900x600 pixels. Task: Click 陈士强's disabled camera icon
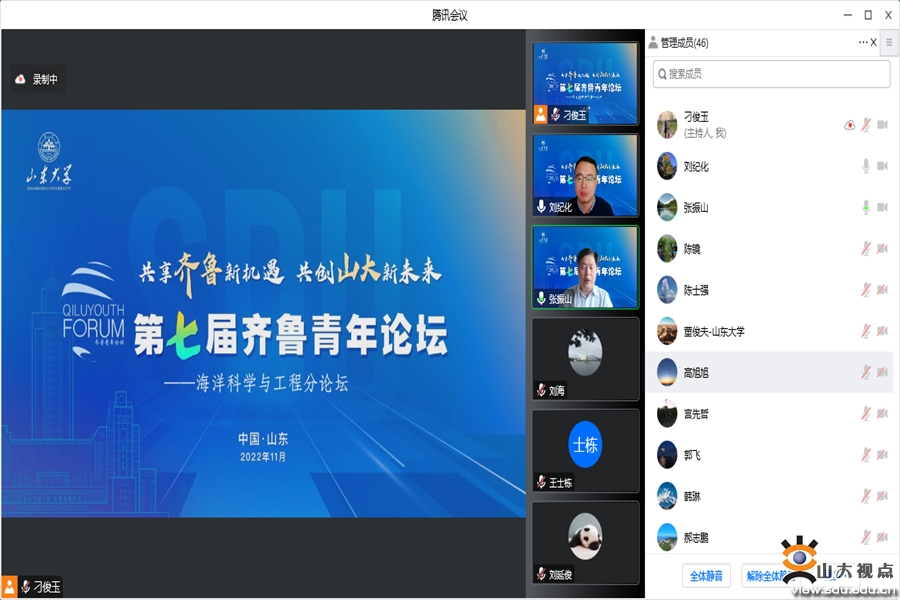click(882, 290)
